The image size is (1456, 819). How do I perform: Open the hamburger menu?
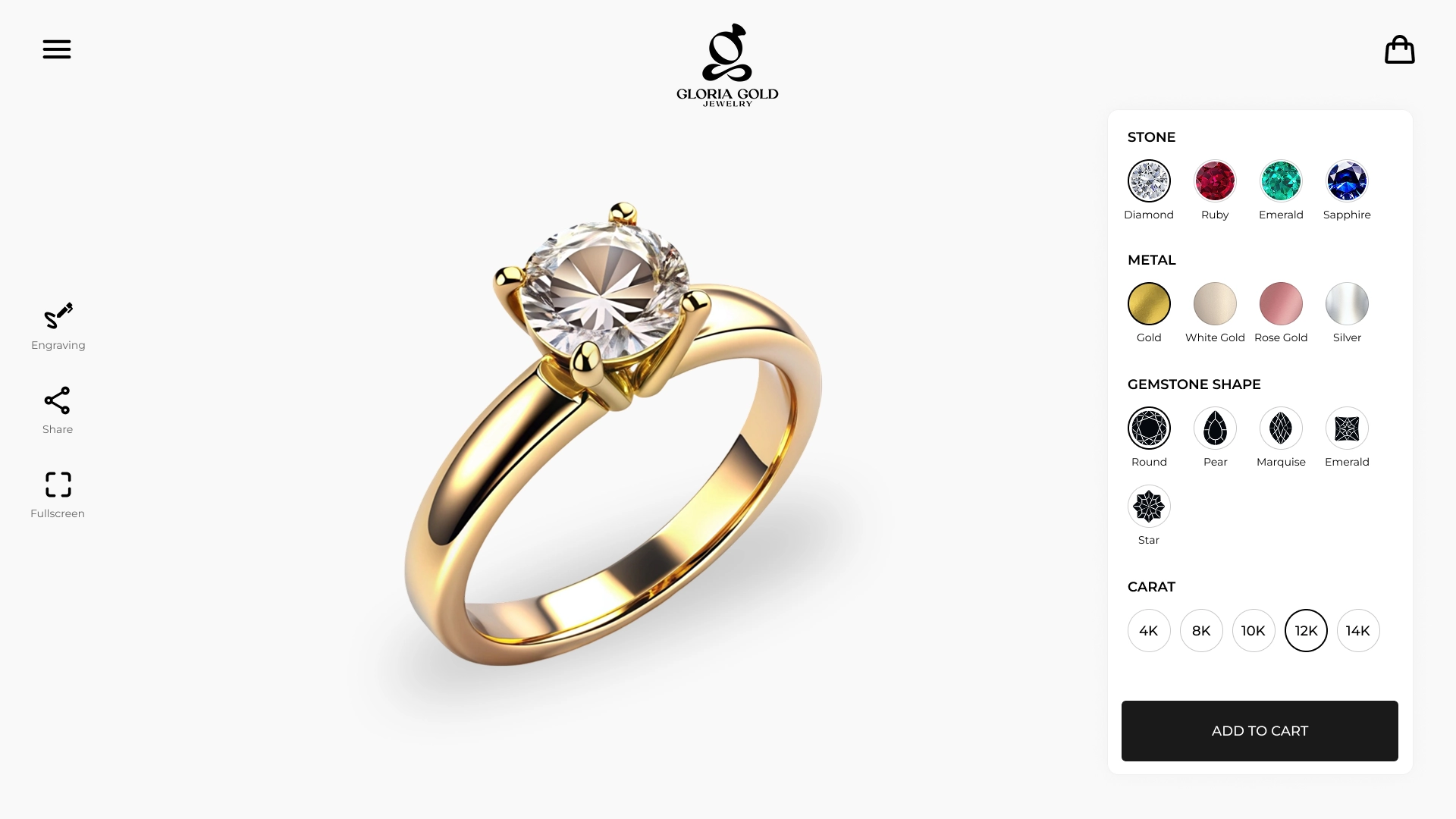tap(57, 49)
